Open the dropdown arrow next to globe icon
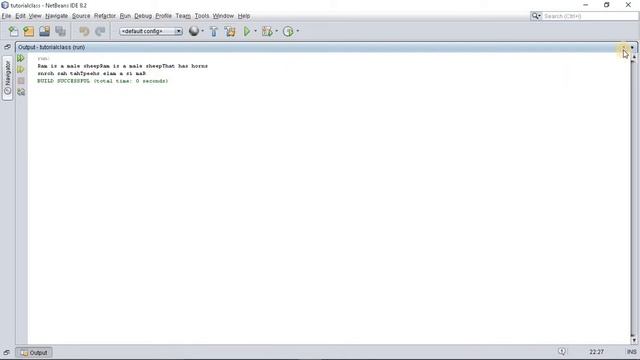The image size is (640, 360). [x=202, y=31]
